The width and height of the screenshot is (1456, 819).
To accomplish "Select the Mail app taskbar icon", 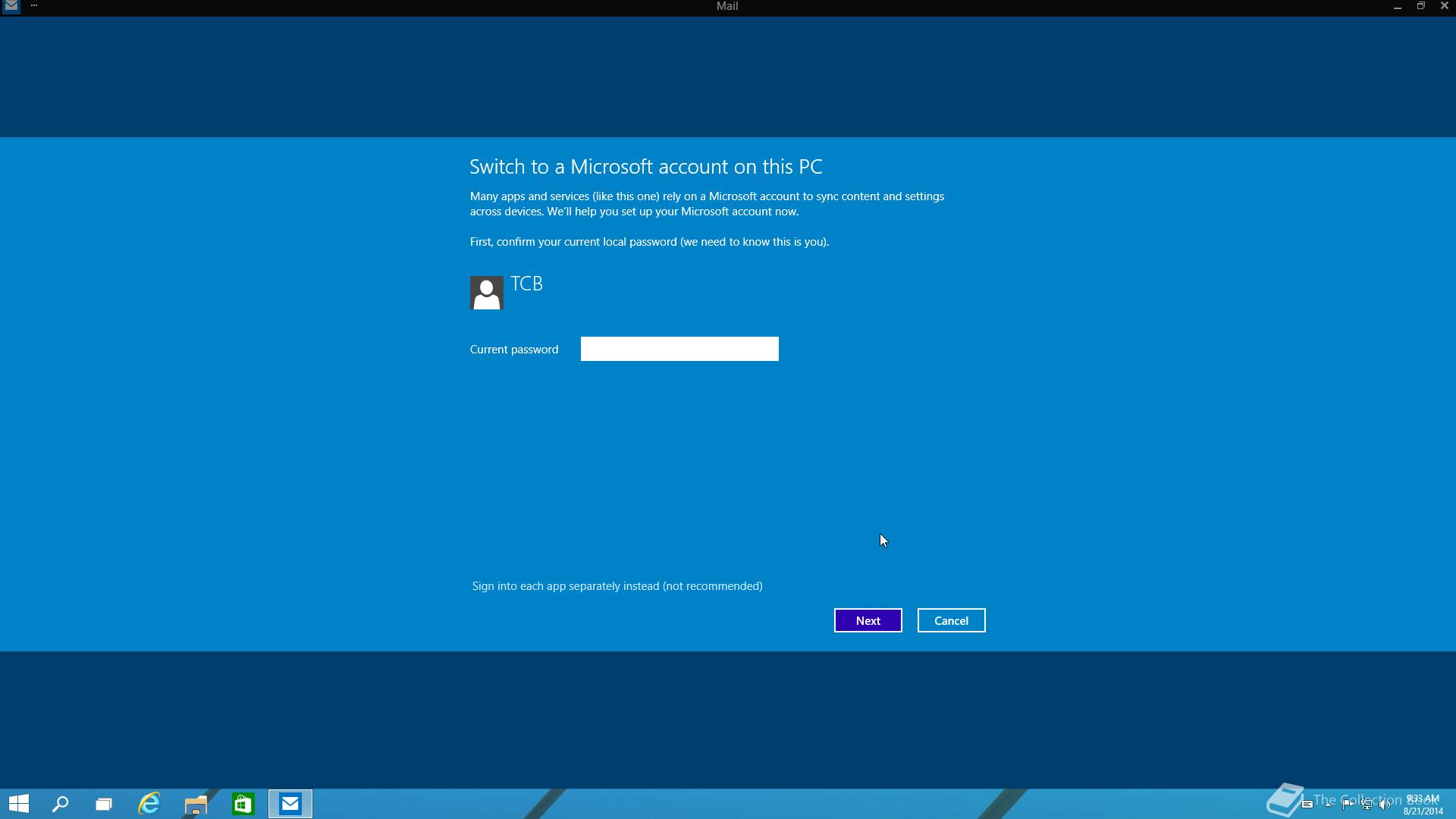I will tap(290, 804).
